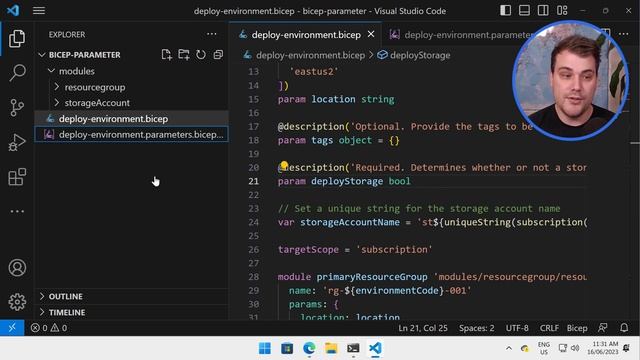The image size is (640, 360).
Task: Open the ENG US language switcher
Action: [544, 348]
